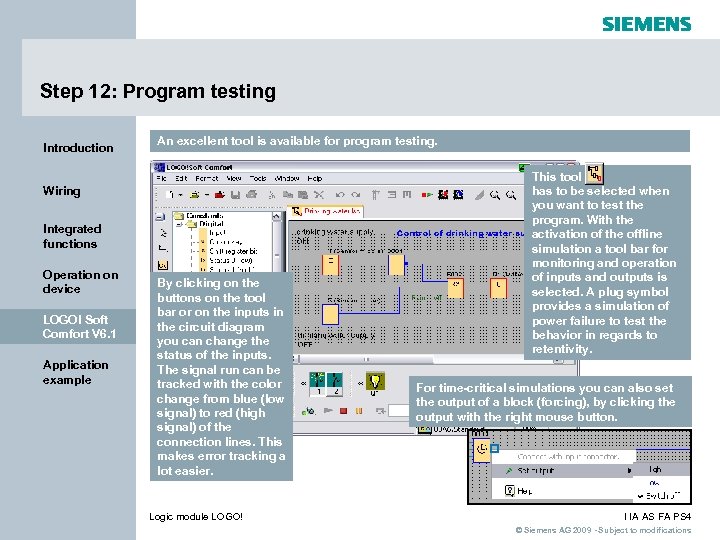Viewport: 720px width, 540px height.
Task: Open the Window menu
Action: pos(287,178)
